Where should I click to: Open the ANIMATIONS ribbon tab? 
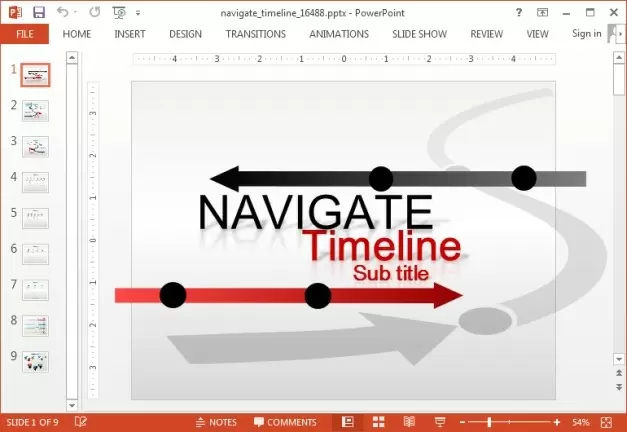(x=338, y=34)
